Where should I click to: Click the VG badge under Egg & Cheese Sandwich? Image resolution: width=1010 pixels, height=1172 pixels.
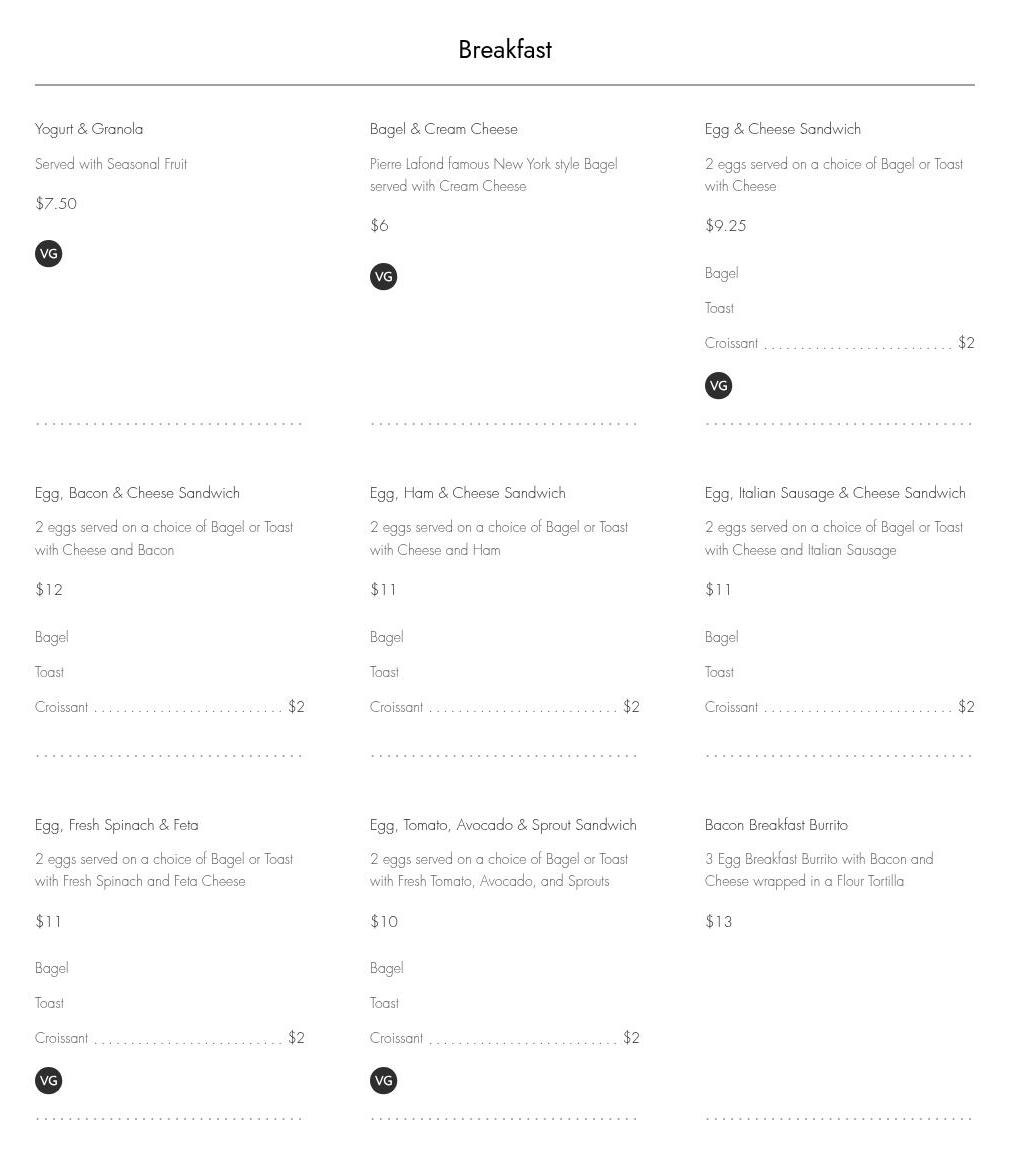pyautogui.click(x=719, y=386)
